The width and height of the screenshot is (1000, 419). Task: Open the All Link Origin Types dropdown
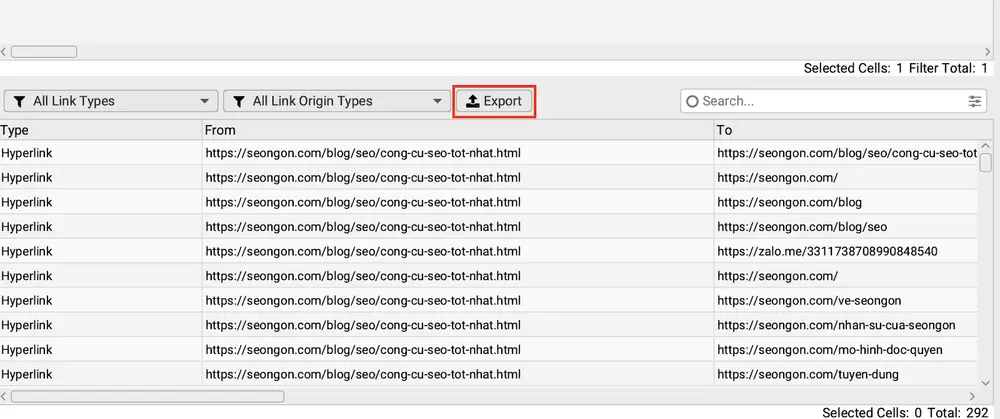point(336,101)
